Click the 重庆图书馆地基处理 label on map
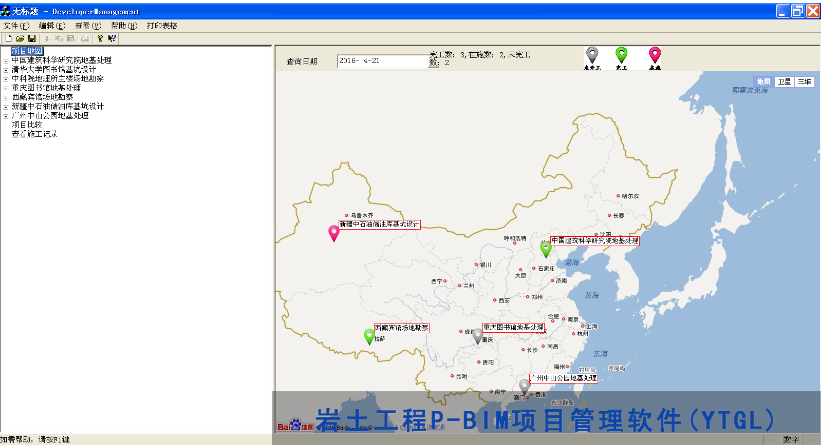This screenshot has height=448, width=822. (x=513, y=327)
